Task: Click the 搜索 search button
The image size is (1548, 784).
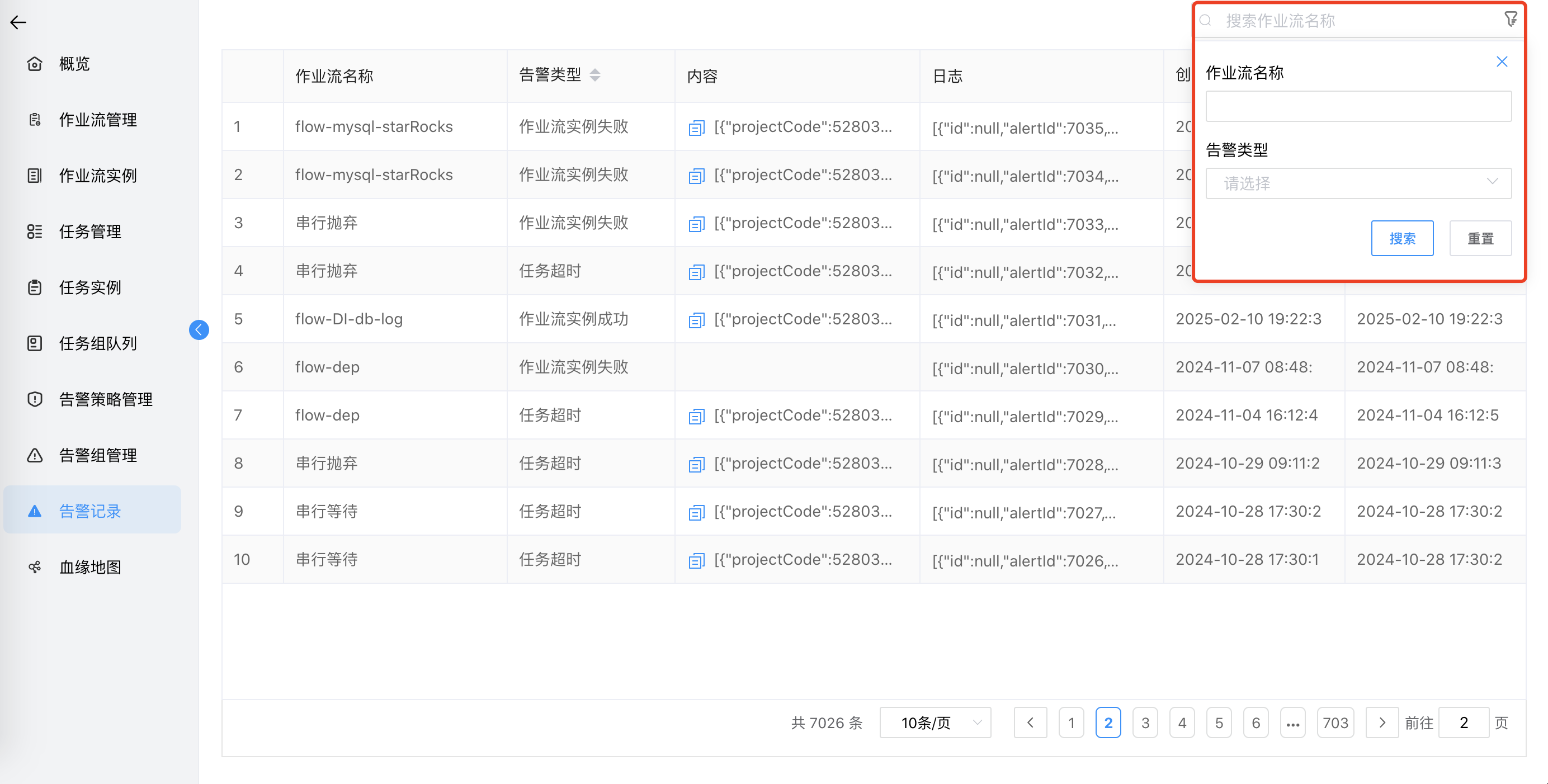Action: pos(1402,238)
